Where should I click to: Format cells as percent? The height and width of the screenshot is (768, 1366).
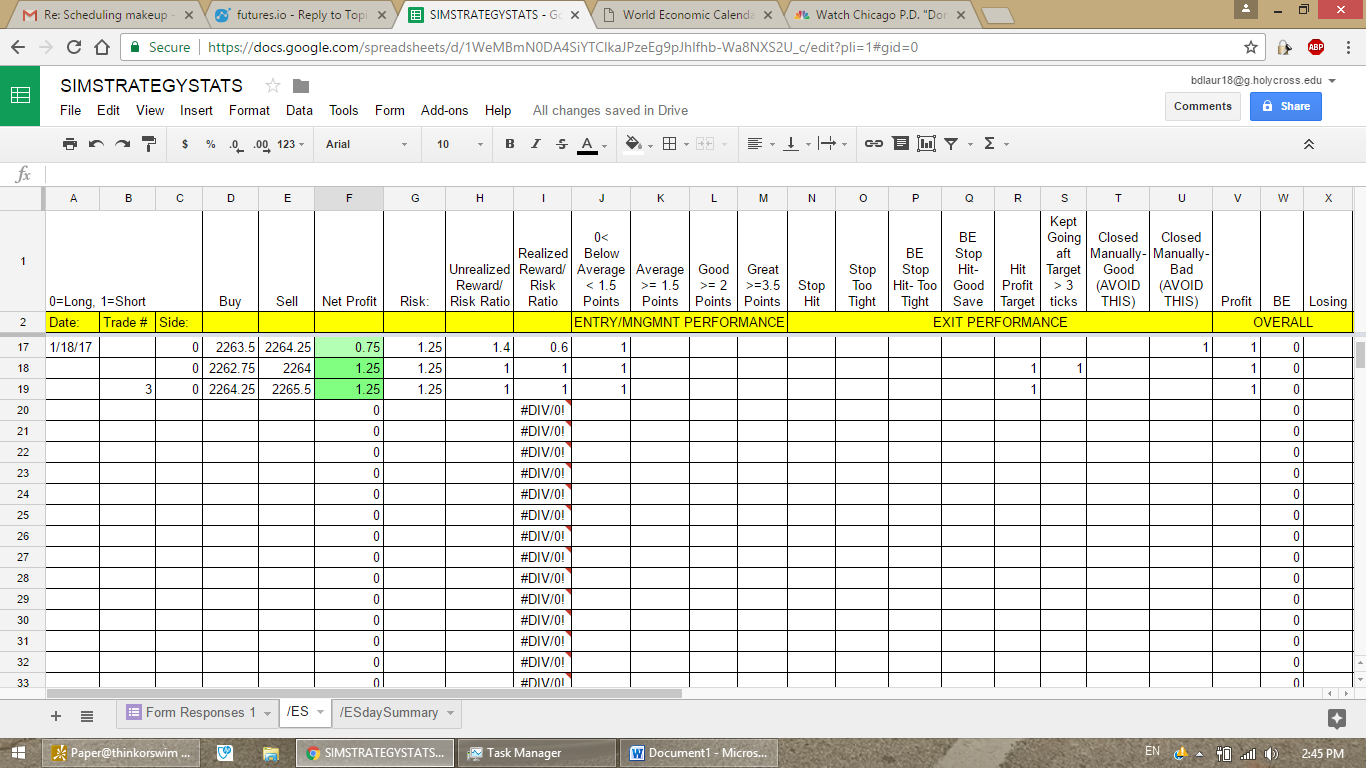click(x=210, y=144)
